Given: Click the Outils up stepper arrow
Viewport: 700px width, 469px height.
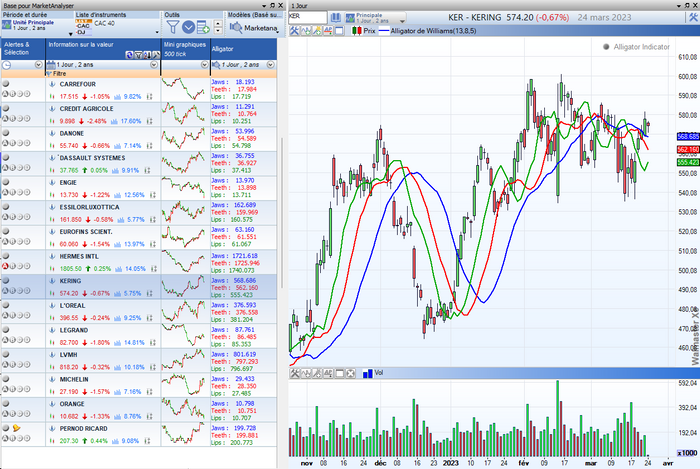Looking at the screenshot, I should click(218, 24).
